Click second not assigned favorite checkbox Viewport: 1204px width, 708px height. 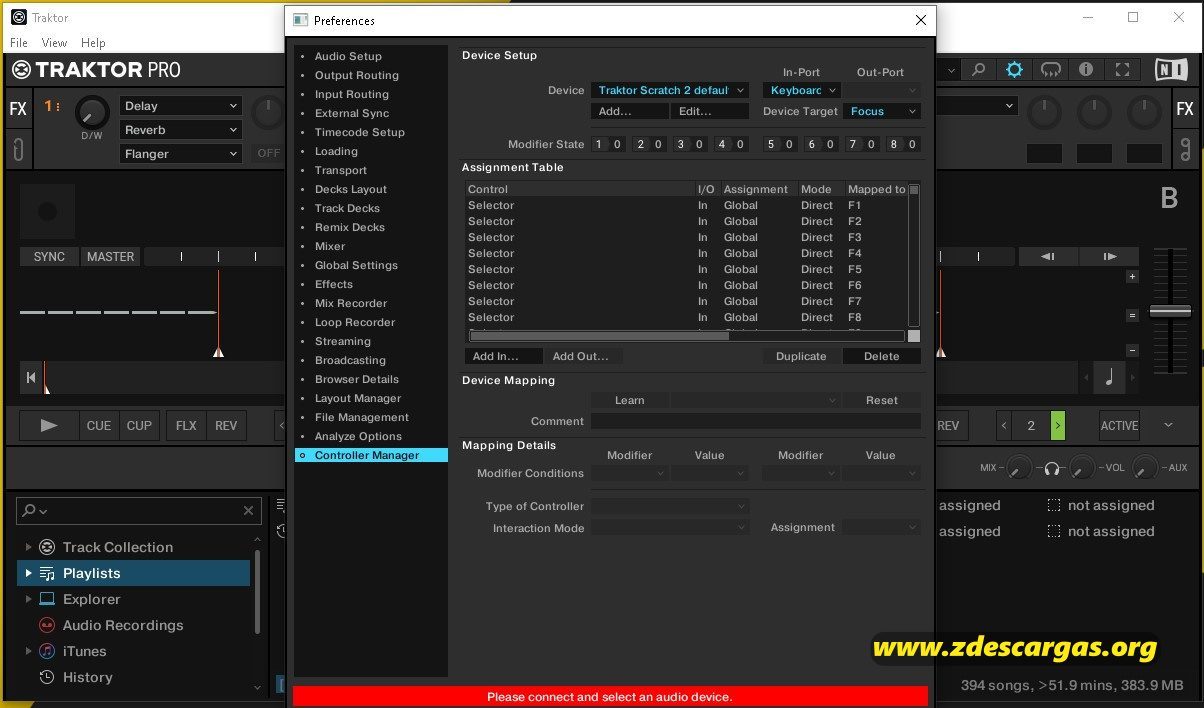tap(1054, 532)
